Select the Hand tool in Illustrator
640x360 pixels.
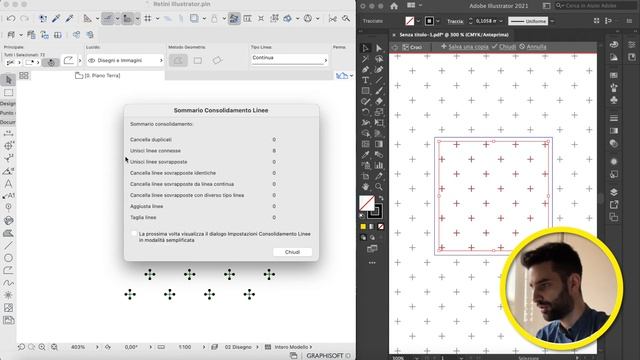[x=365, y=187]
